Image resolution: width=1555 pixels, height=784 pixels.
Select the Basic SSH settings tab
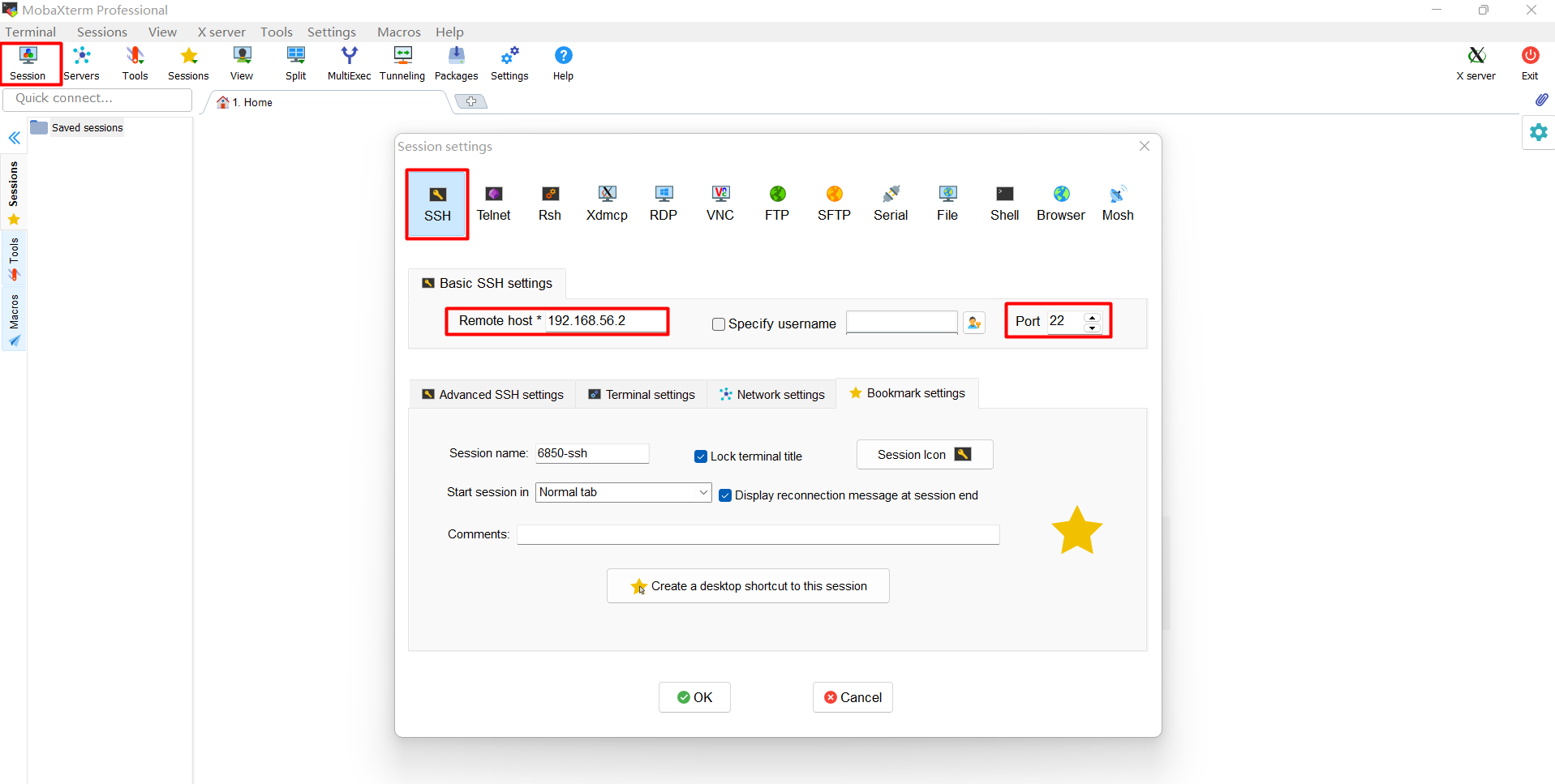(487, 283)
